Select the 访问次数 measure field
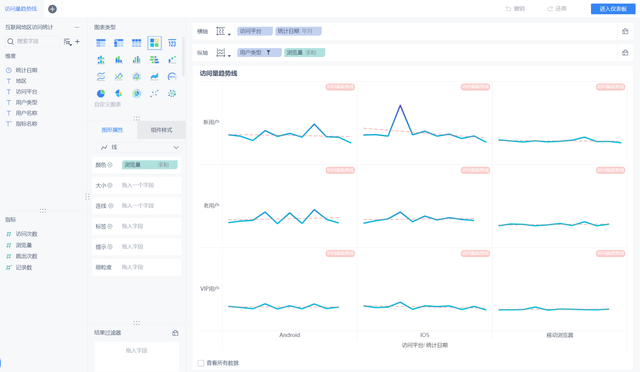The image size is (640, 372). (x=27, y=234)
